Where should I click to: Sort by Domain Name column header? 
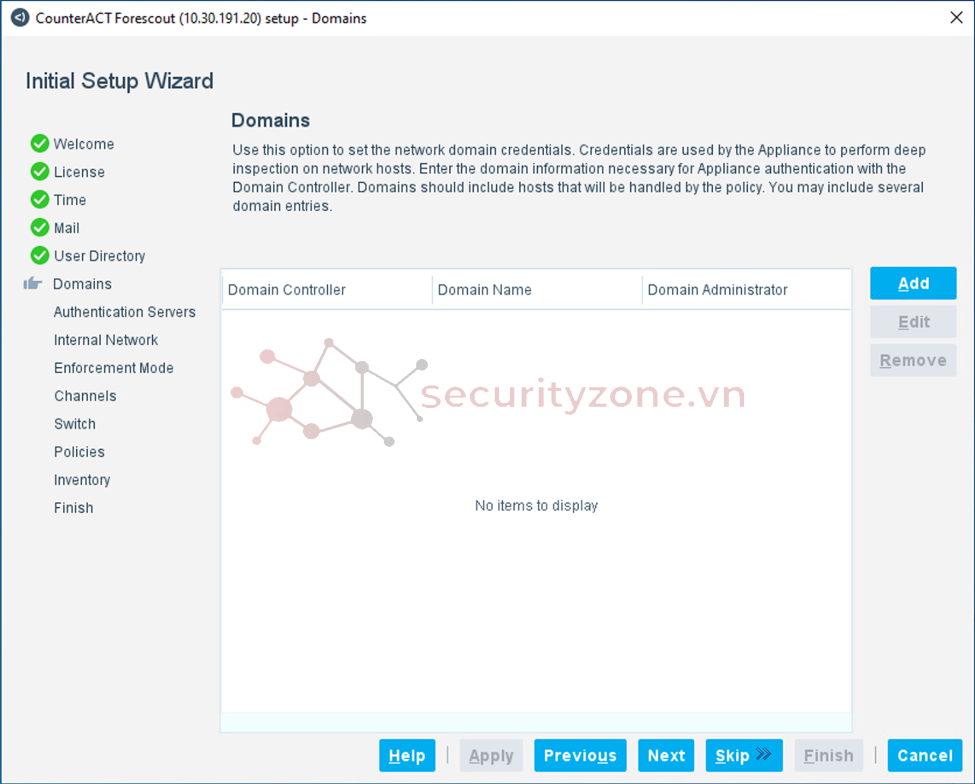click(537, 290)
